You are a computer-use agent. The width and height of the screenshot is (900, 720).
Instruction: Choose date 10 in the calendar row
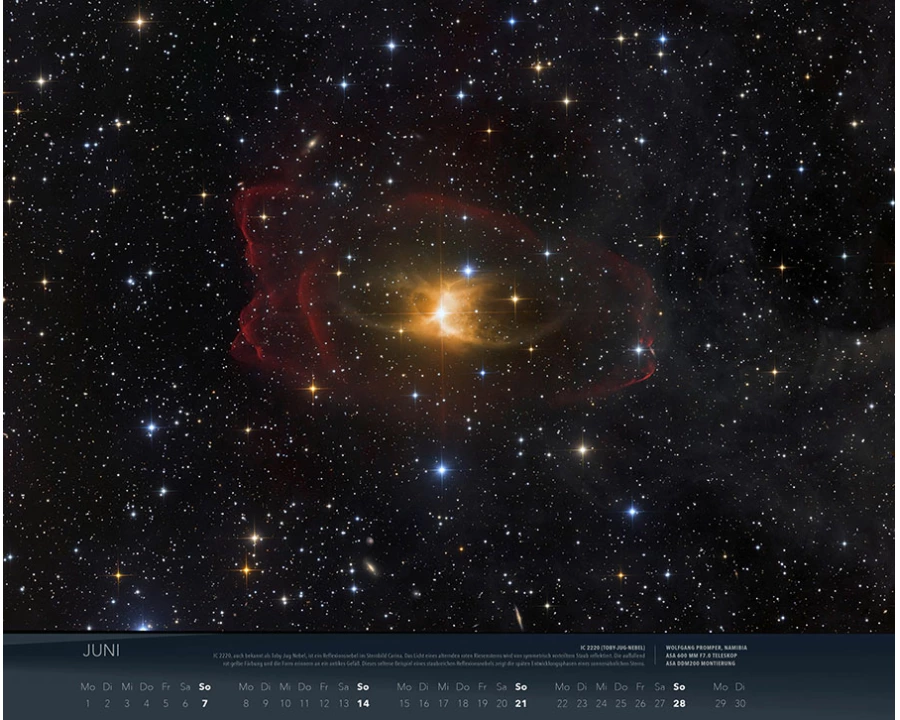[285, 703]
